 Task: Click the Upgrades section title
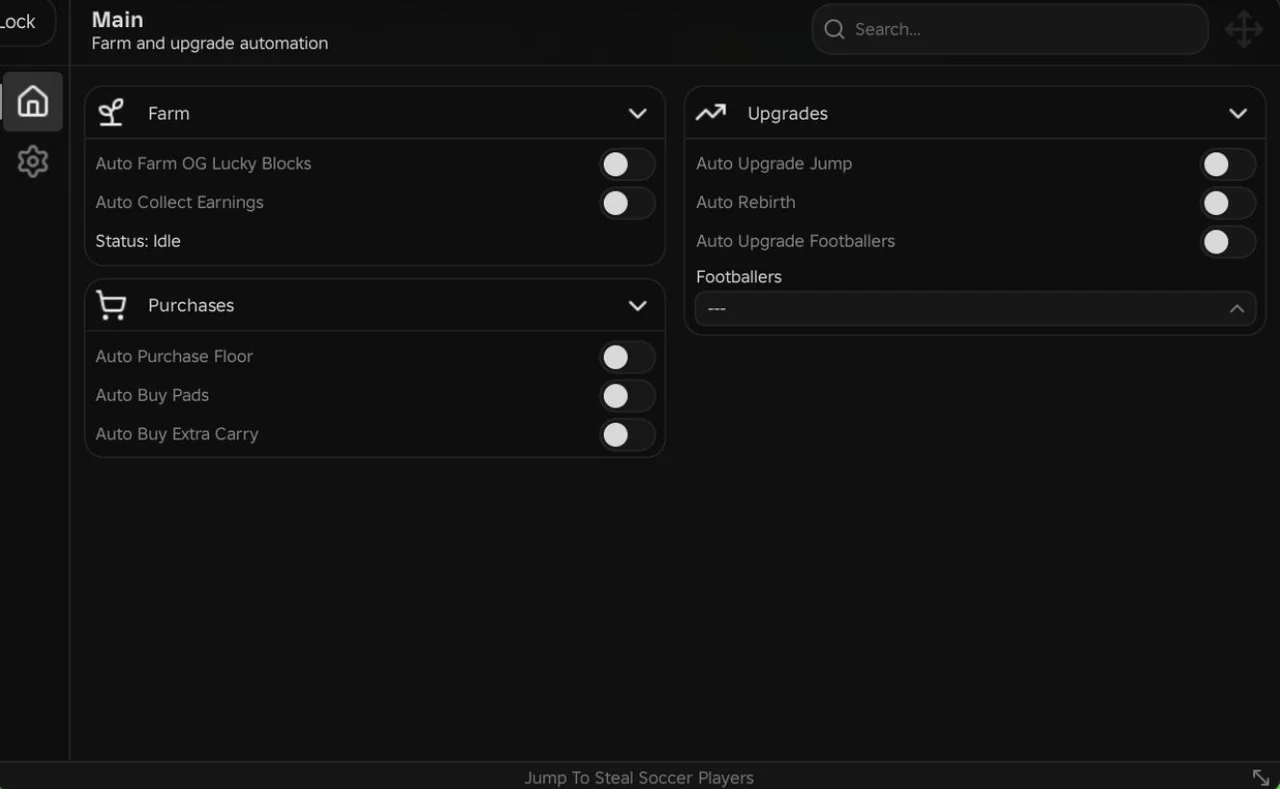(x=788, y=113)
